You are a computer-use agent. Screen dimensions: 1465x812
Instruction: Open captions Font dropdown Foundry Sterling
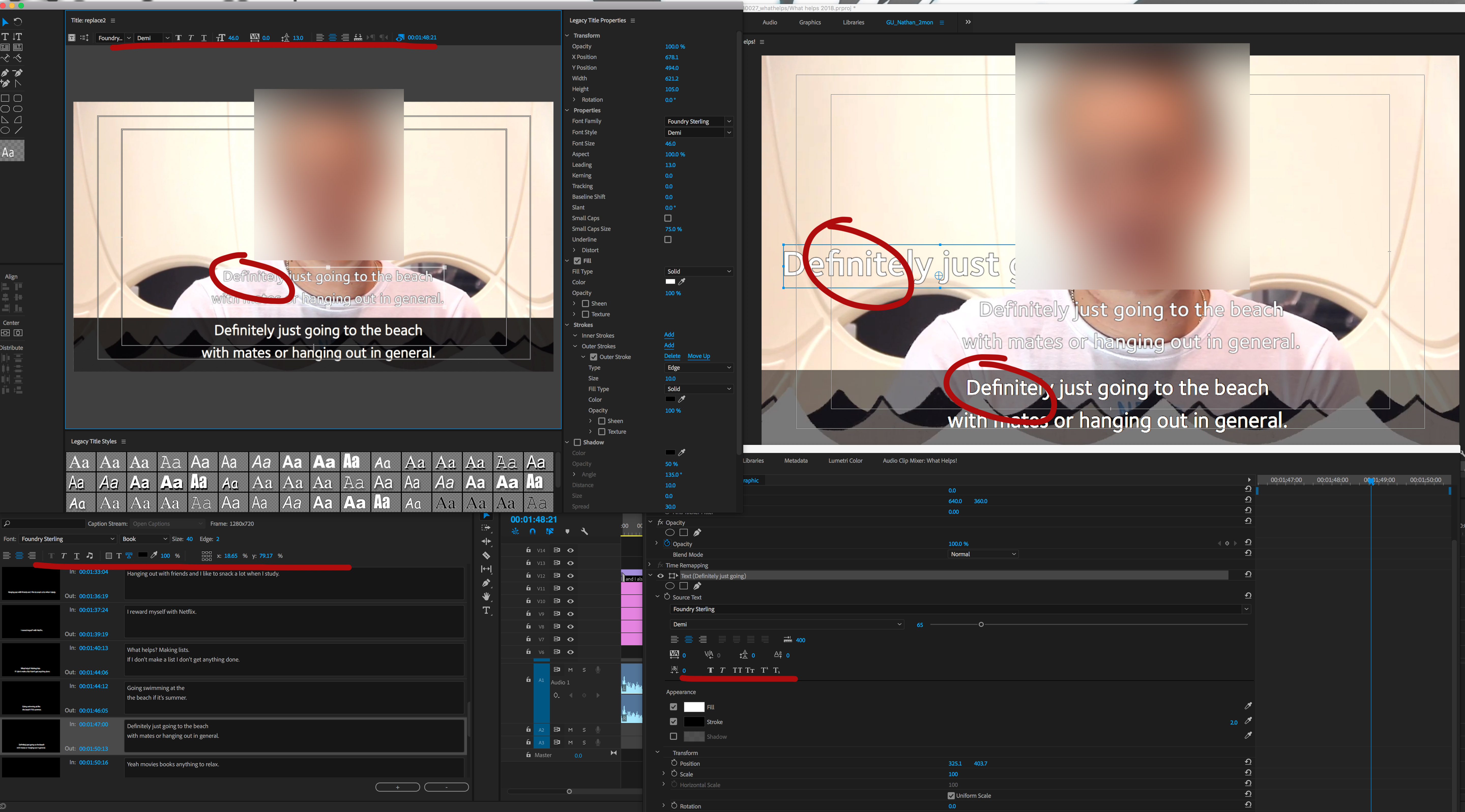(x=68, y=539)
